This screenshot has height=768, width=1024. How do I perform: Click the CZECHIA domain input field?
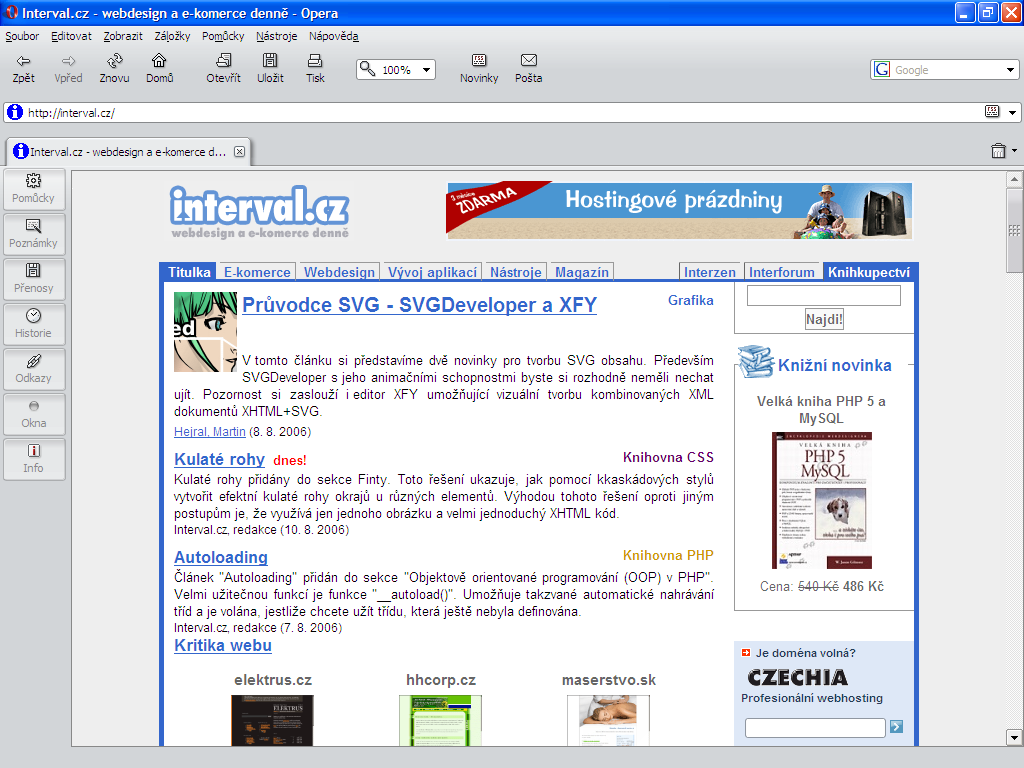point(815,728)
